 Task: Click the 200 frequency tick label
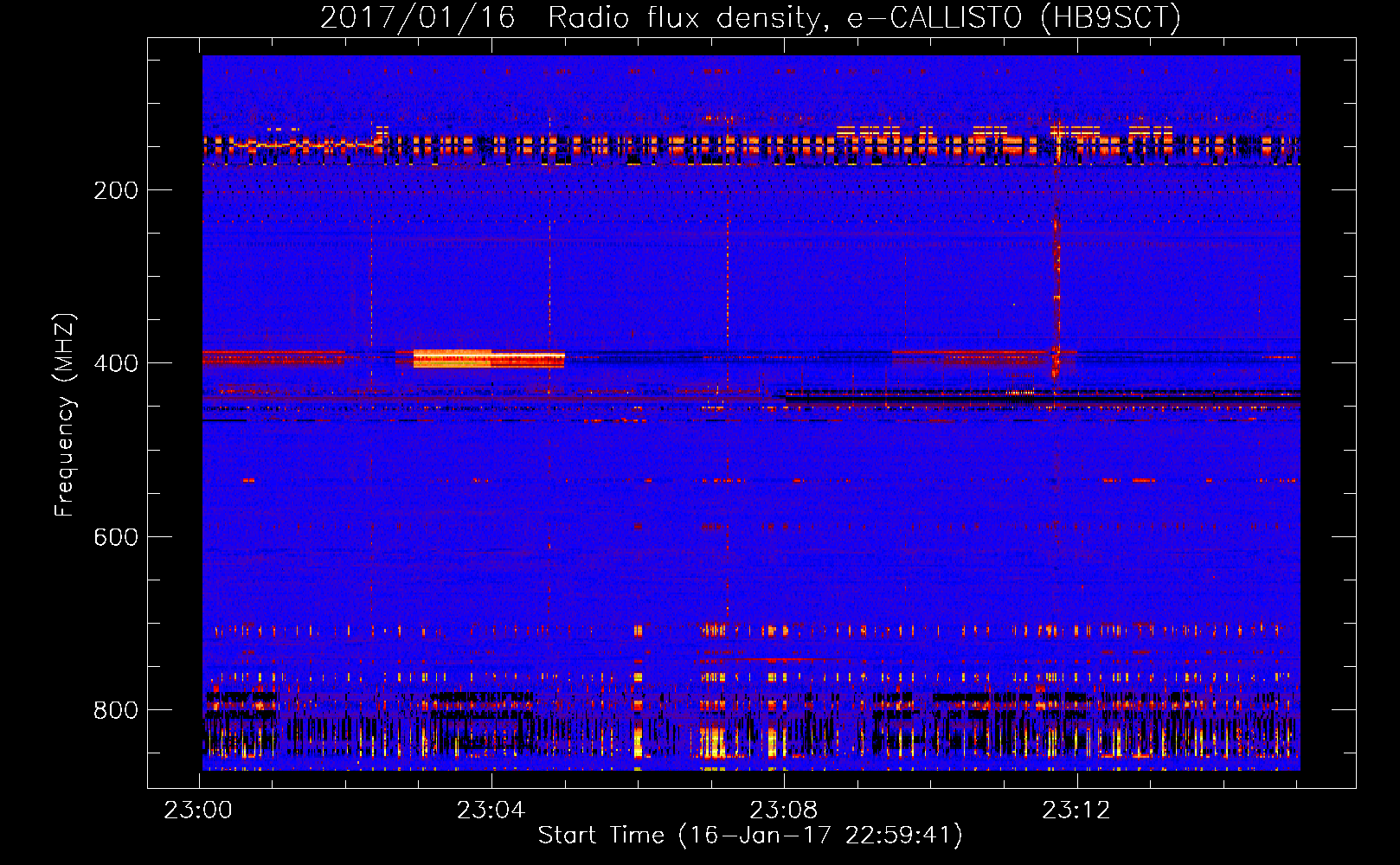[x=116, y=190]
